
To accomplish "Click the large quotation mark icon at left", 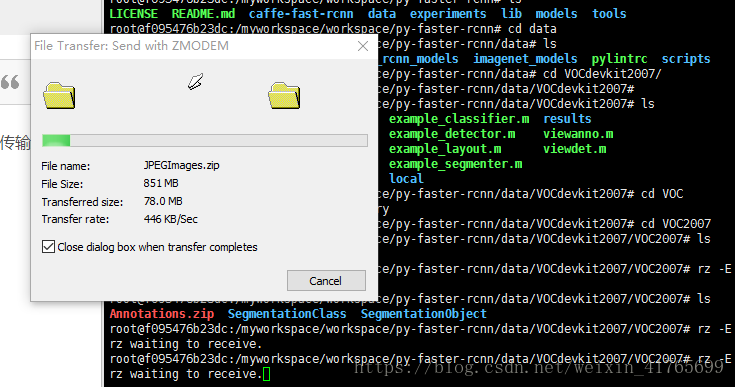I will click(x=10, y=82).
